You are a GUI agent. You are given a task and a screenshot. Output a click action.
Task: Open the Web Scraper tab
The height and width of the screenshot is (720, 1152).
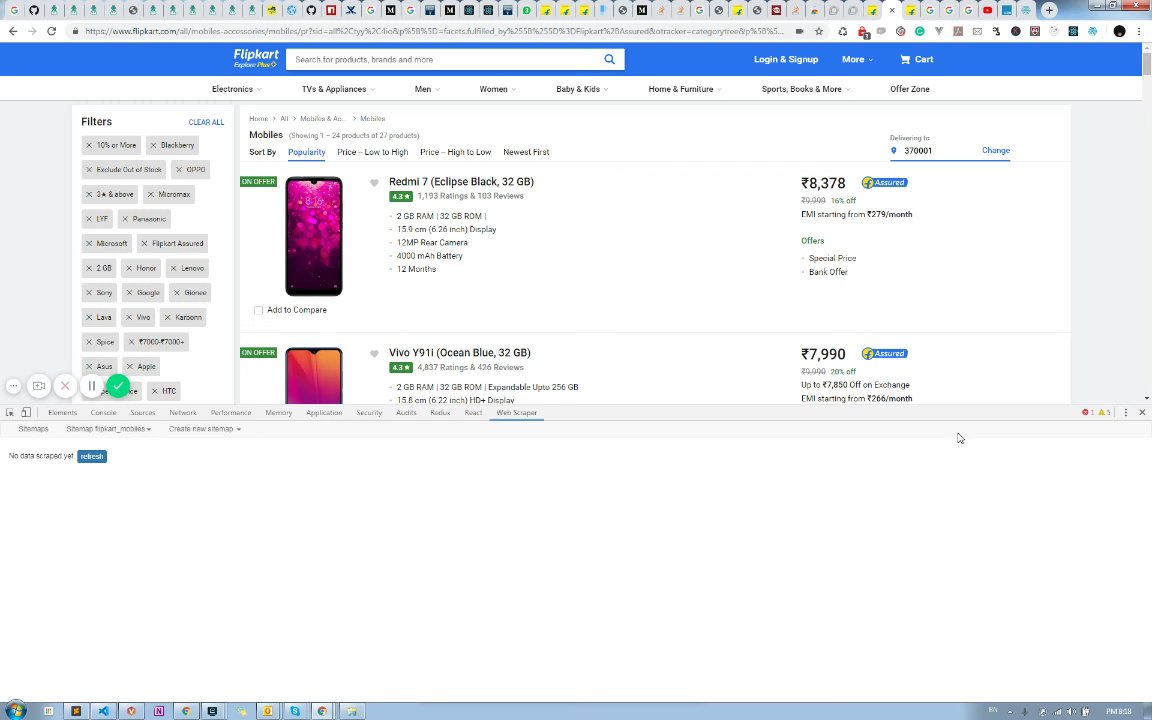coord(516,413)
